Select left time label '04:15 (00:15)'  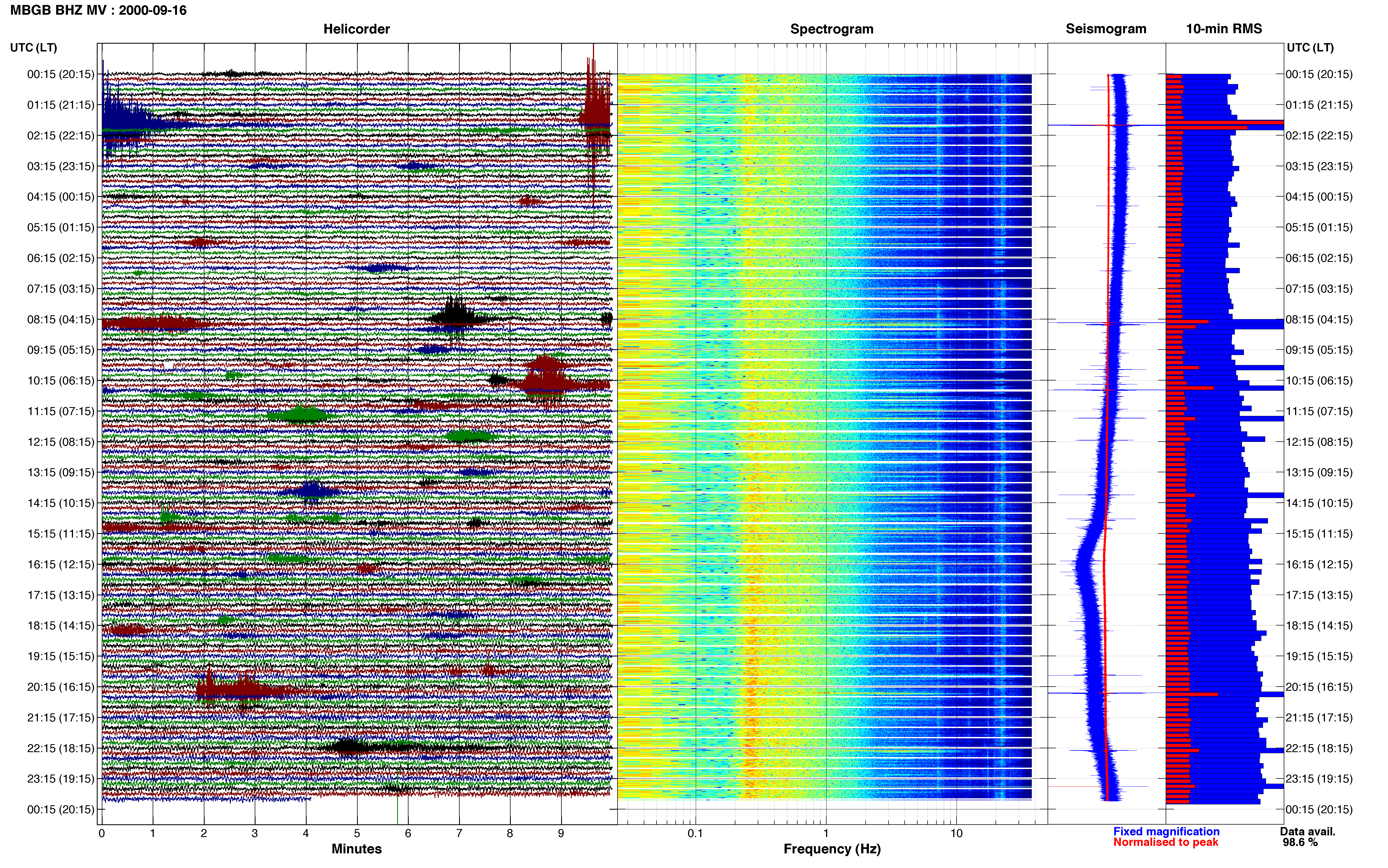(x=61, y=197)
